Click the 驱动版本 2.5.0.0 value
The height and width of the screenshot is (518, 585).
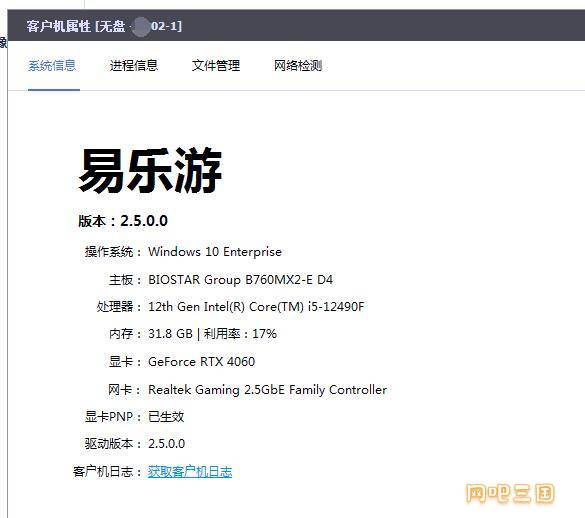166,444
